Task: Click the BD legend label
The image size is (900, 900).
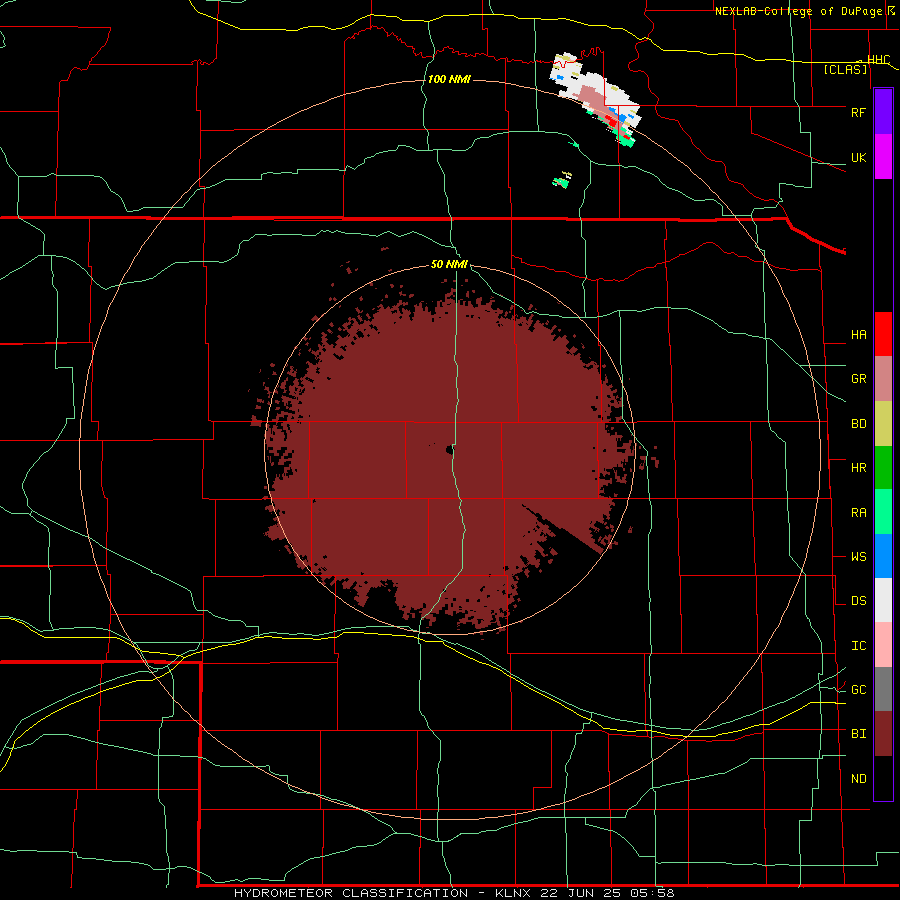Action: [858, 424]
